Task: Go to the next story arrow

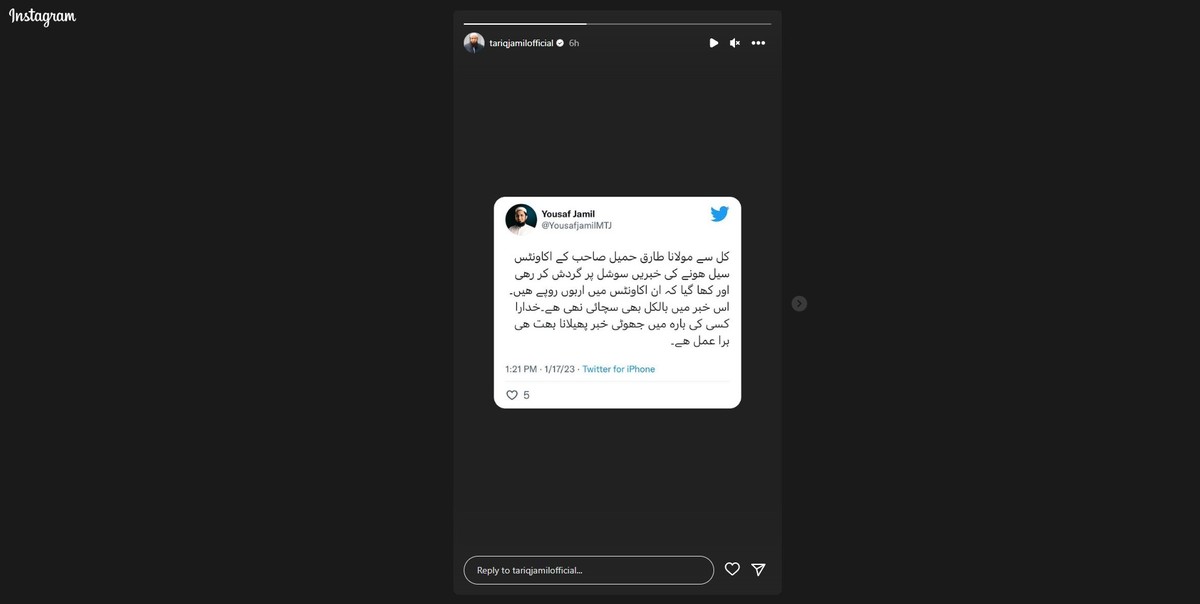Action: (x=799, y=303)
